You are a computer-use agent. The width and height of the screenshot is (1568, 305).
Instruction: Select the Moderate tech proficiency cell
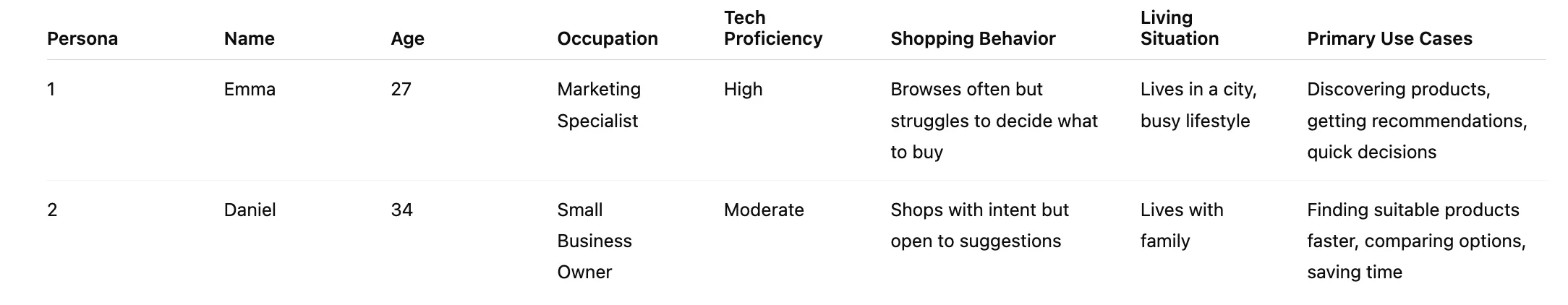(x=763, y=210)
